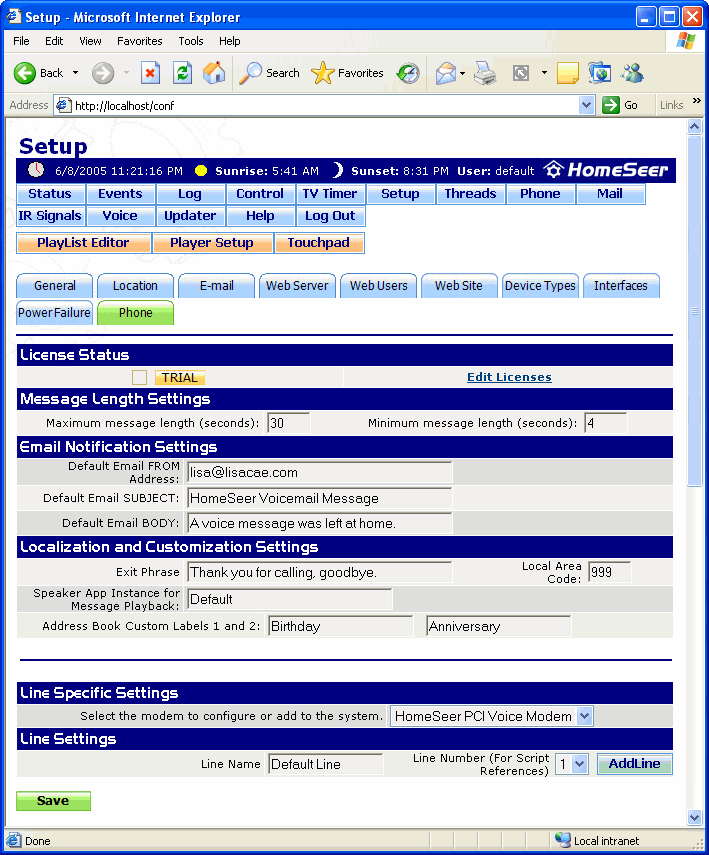Open the Search magnifier icon
709x855 pixels.
click(x=250, y=73)
